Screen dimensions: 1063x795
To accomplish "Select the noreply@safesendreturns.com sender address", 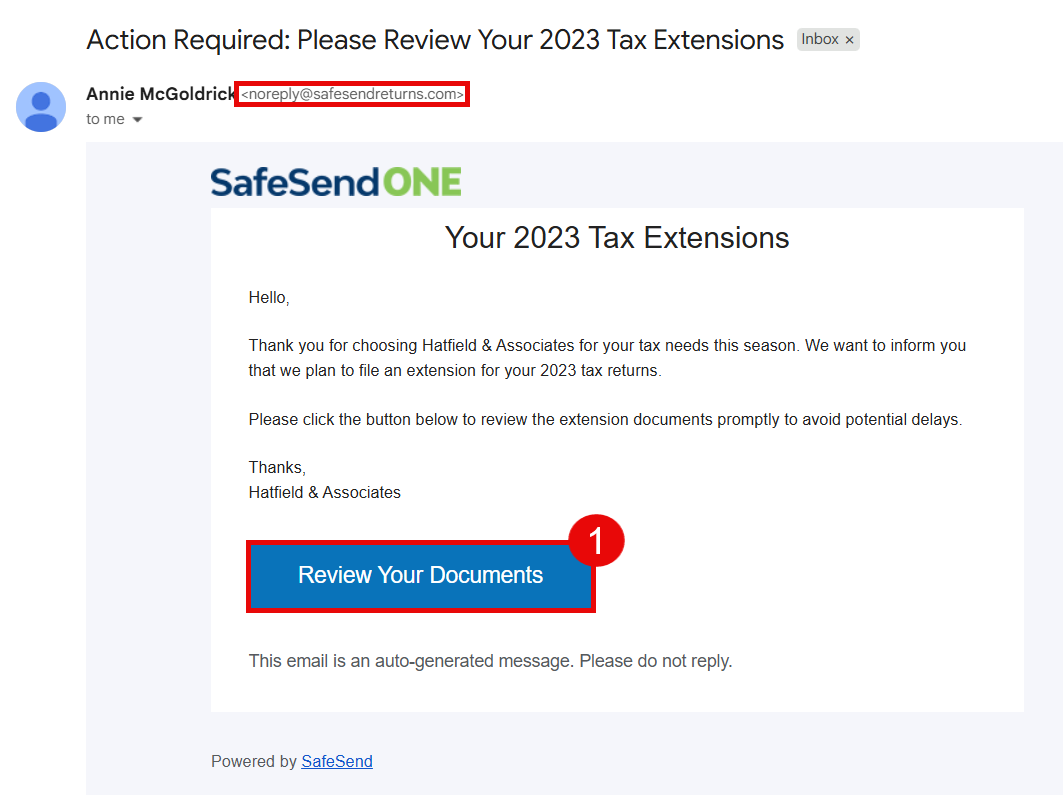I will (x=352, y=95).
